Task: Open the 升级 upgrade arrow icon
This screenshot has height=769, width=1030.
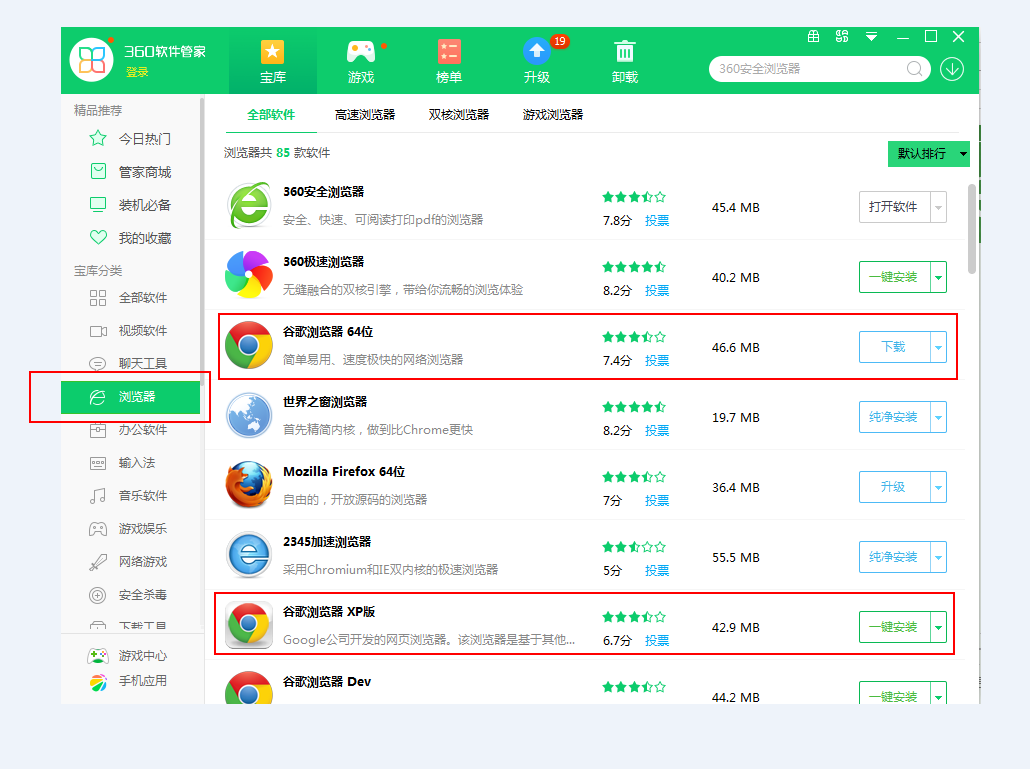Action: 537,52
